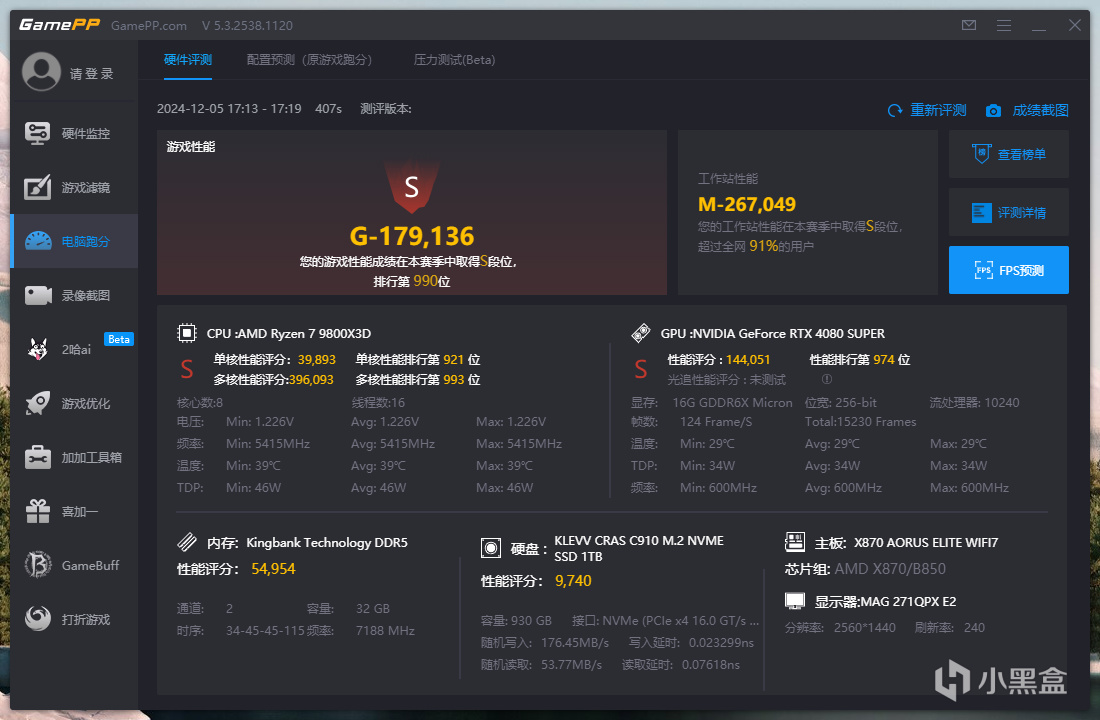The width and height of the screenshot is (1100, 720).
Task: Open 加加工具箱 toolbox
Action: tap(74, 458)
